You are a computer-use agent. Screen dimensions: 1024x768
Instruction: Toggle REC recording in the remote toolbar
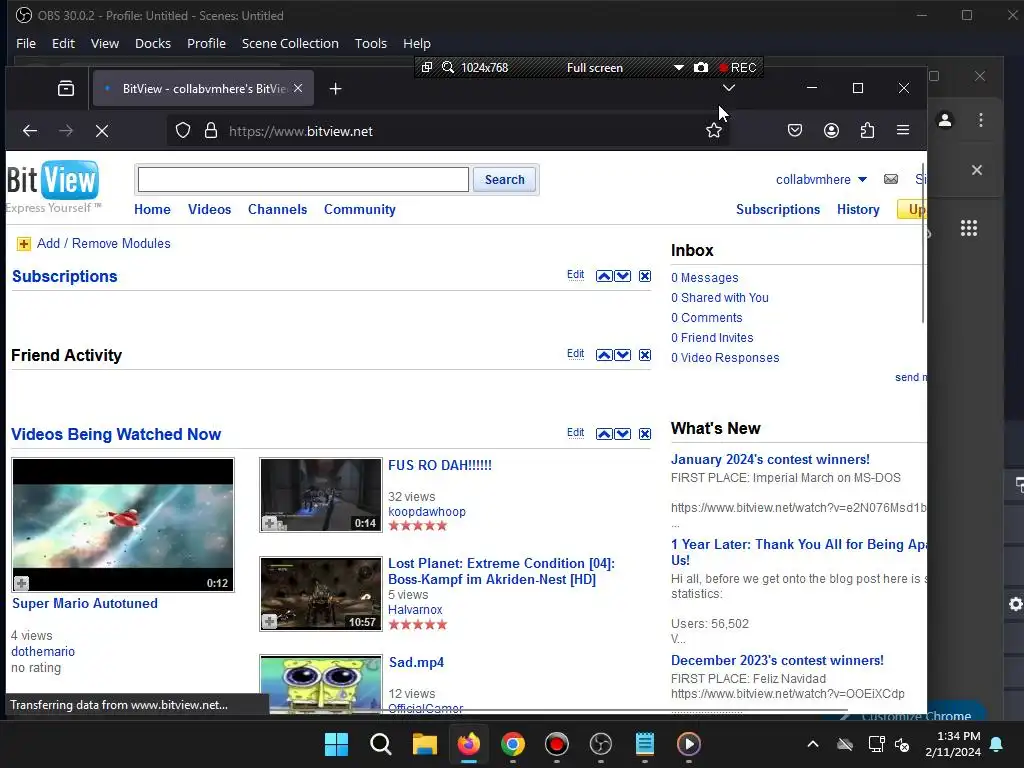coord(737,67)
